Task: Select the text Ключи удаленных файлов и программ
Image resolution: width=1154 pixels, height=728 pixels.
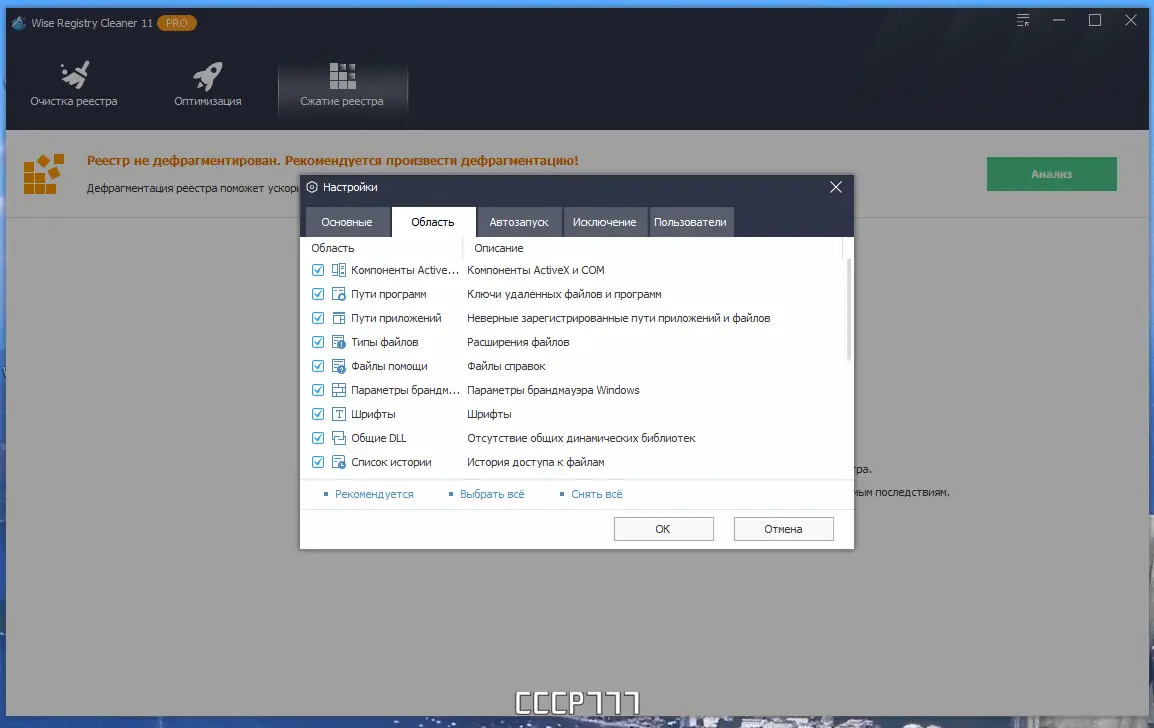Action: [x=564, y=294]
